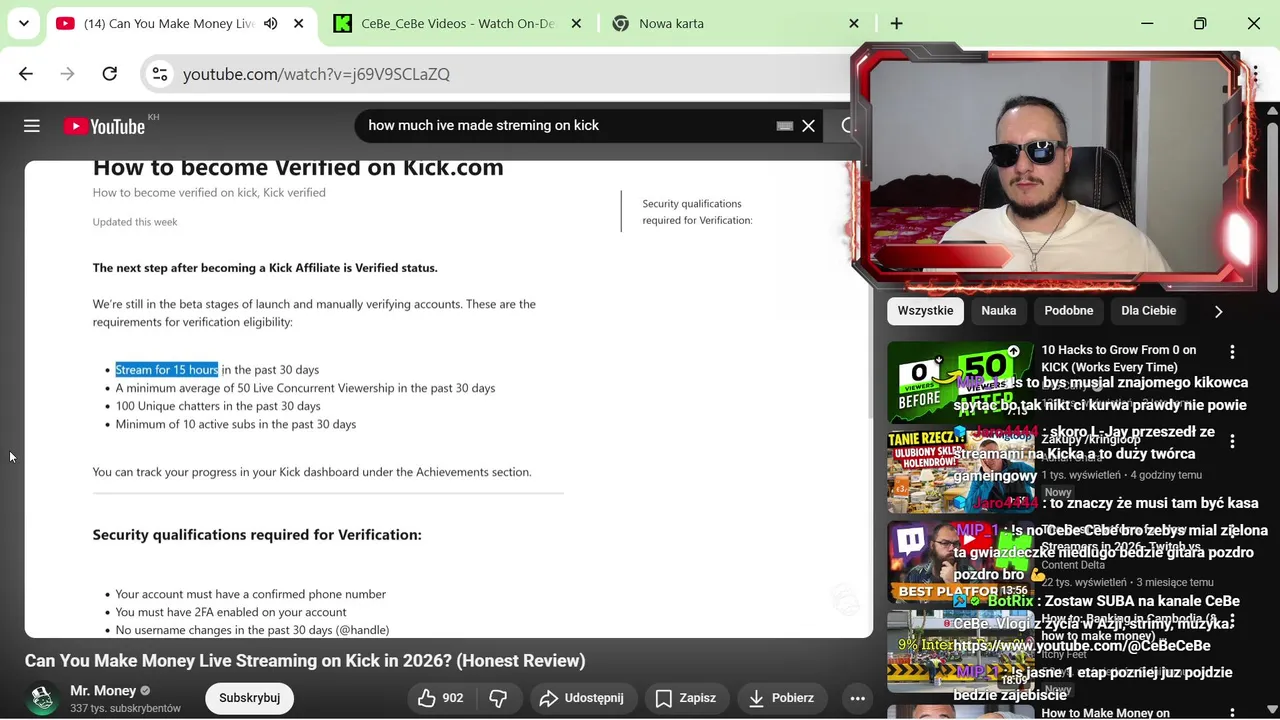
Task: Open options menu for the TANIE RZECZY video
Action: point(1232,441)
